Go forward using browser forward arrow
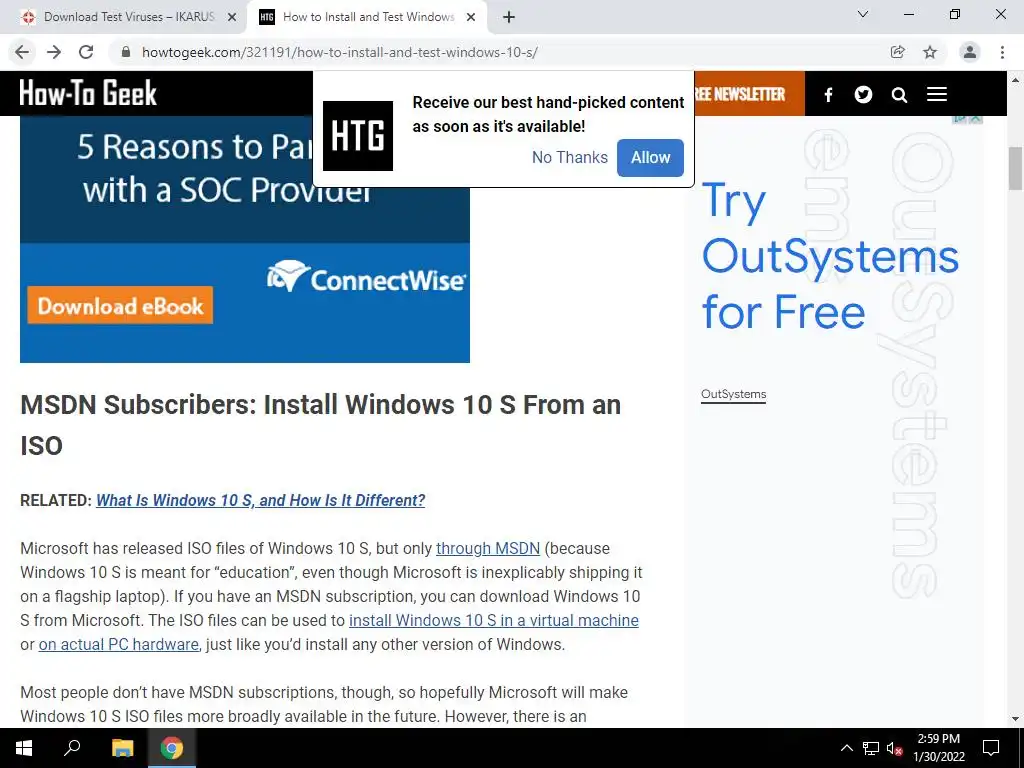The image size is (1024, 768). click(54, 52)
